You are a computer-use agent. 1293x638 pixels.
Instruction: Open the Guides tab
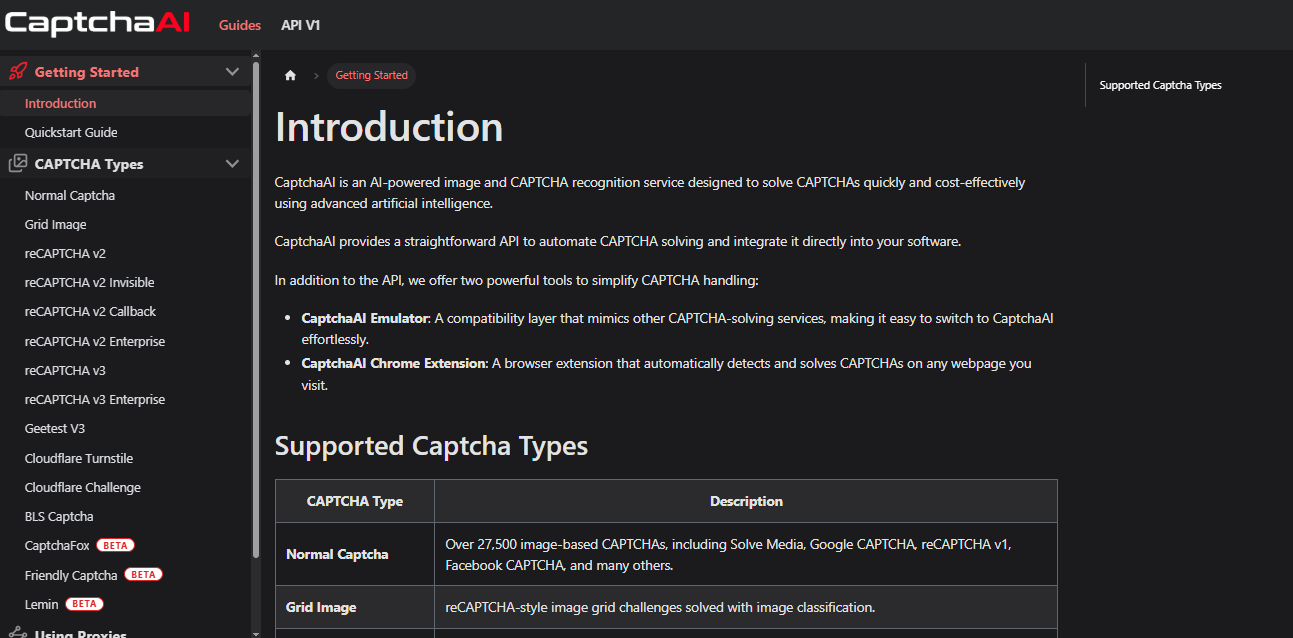click(x=240, y=25)
